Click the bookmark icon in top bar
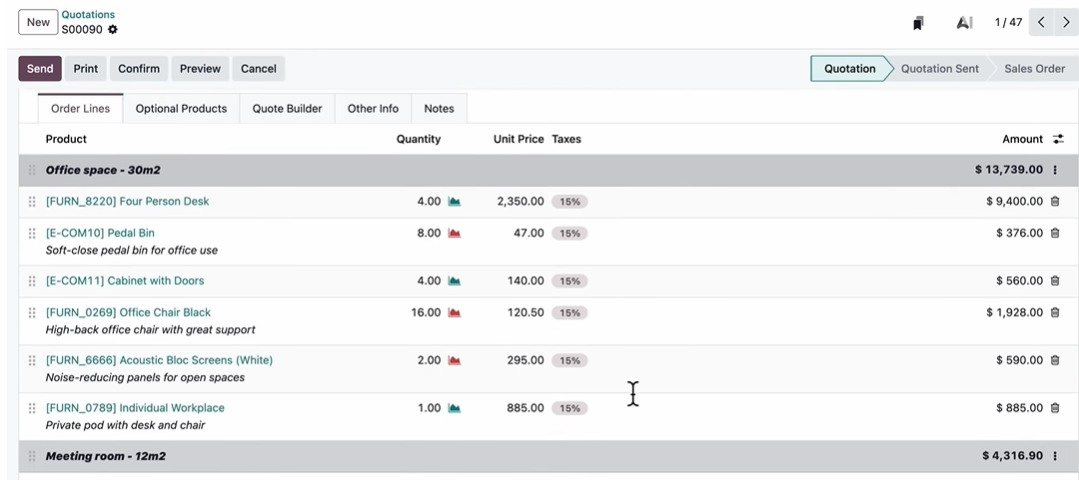 918,22
